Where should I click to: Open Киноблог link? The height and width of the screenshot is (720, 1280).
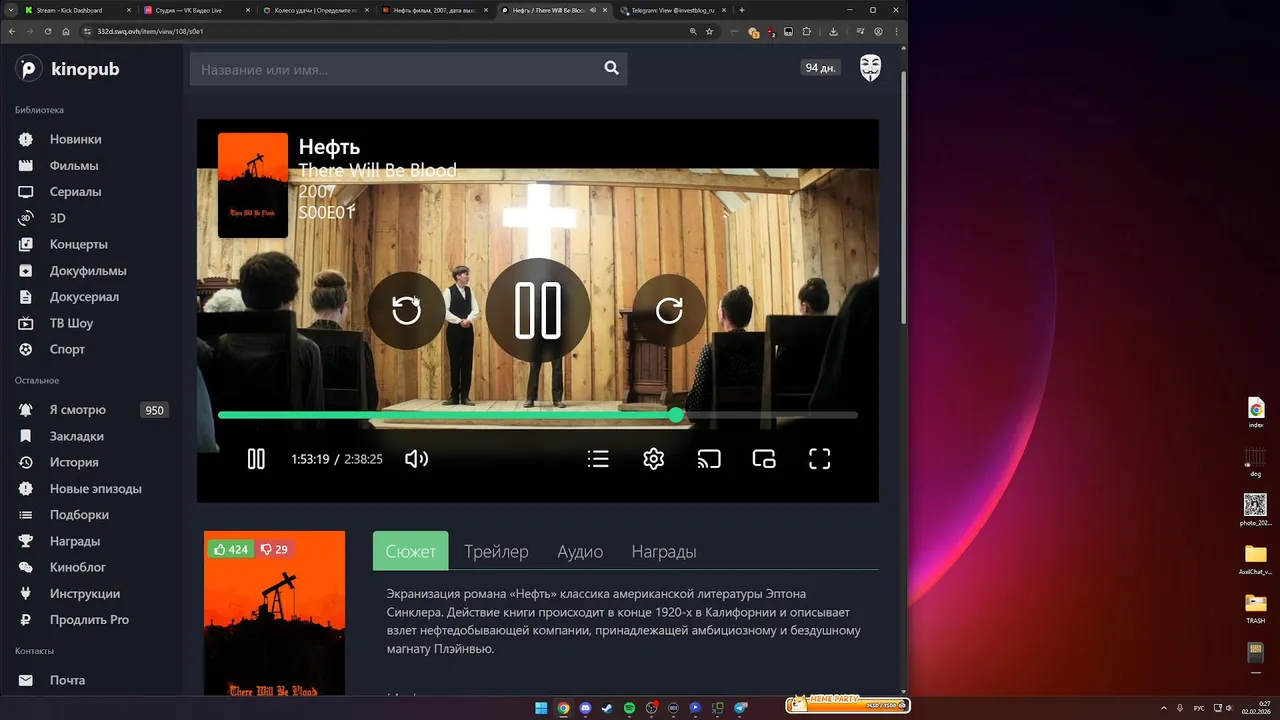[78, 567]
